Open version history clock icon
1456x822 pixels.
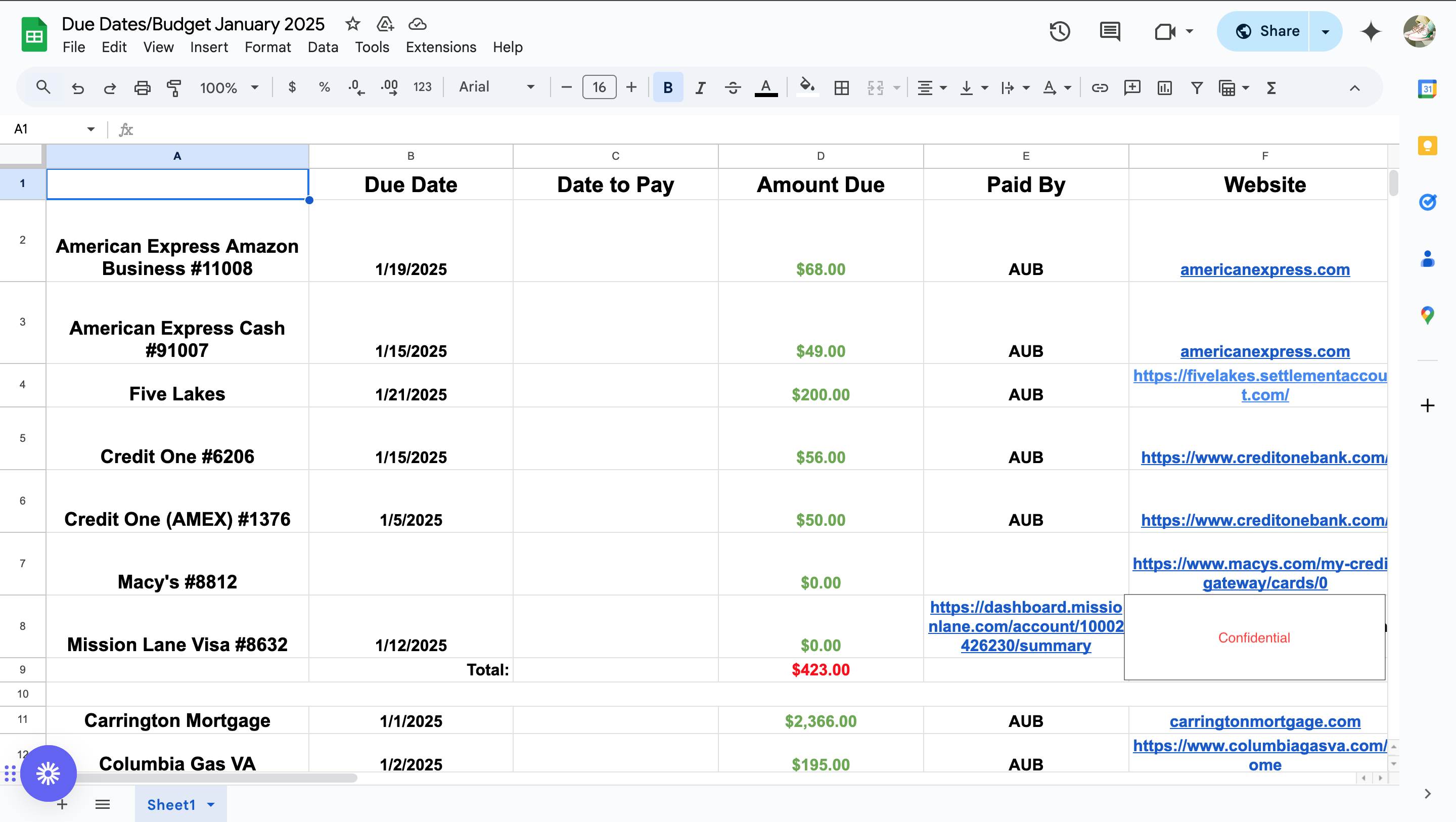pos(1059,31)
